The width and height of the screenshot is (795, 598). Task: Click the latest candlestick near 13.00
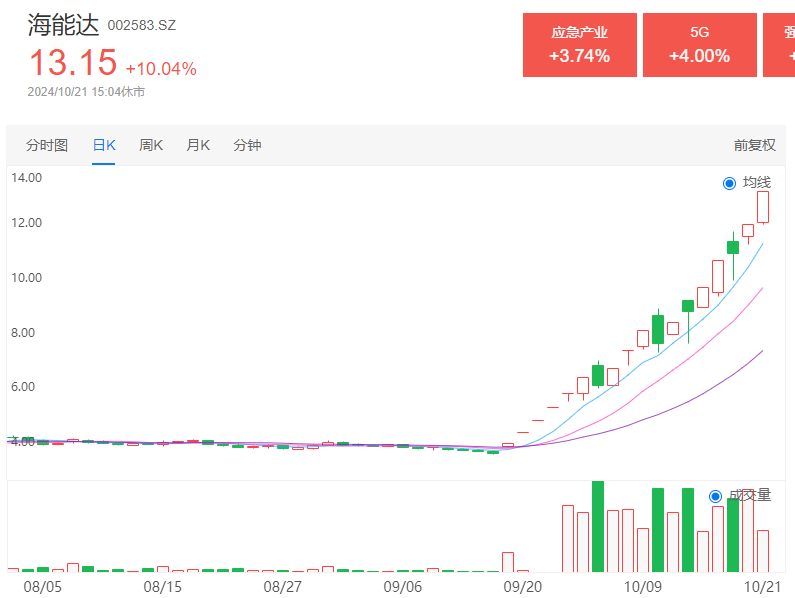click(x=763, y=207)
